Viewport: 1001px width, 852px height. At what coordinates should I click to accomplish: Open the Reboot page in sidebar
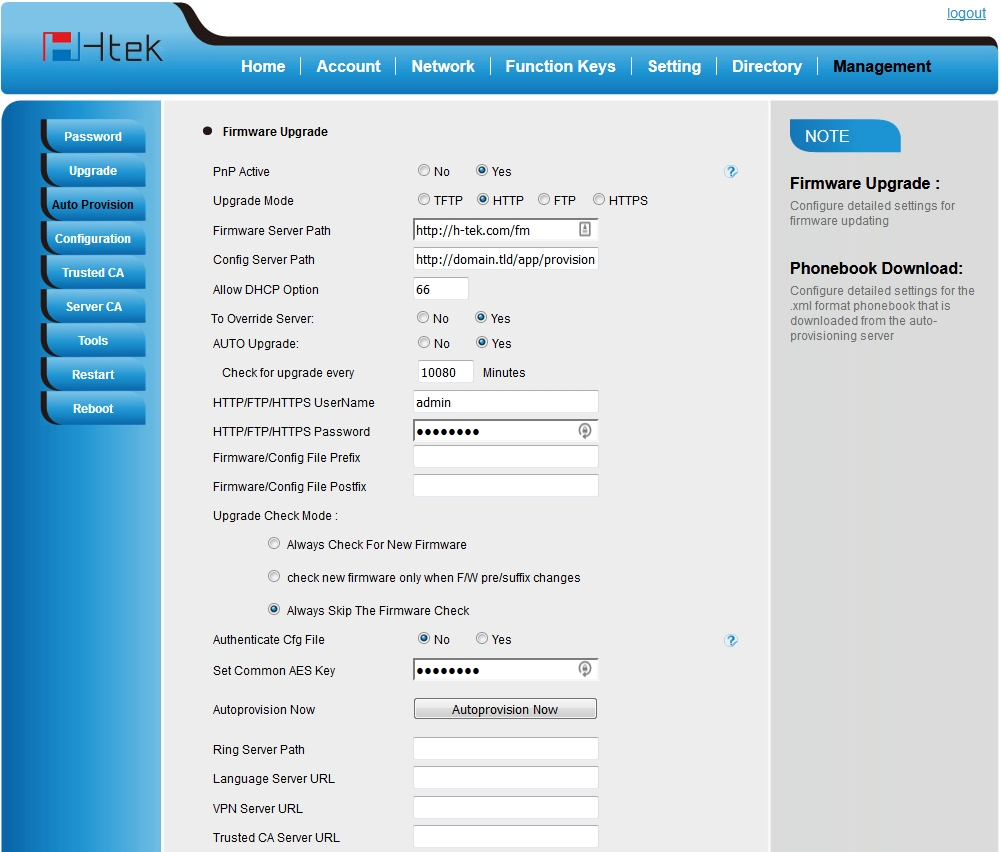click(93, 409)
